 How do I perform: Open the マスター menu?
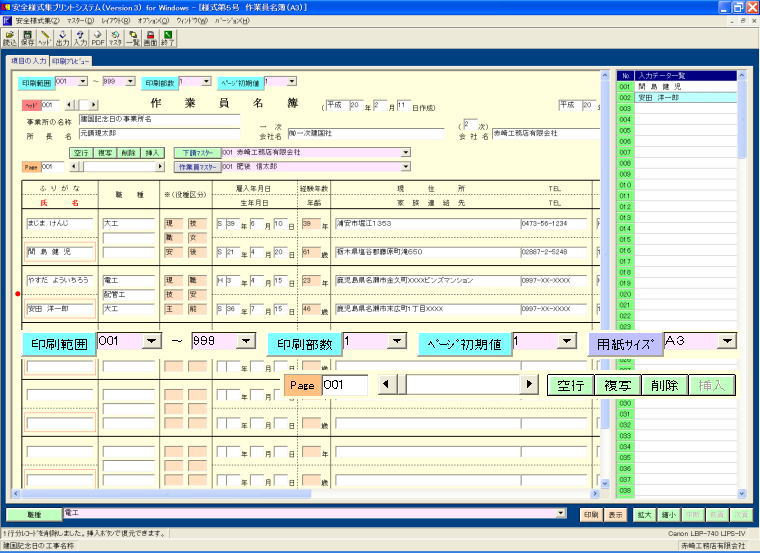pyautogui.click(x=80, y=20)
